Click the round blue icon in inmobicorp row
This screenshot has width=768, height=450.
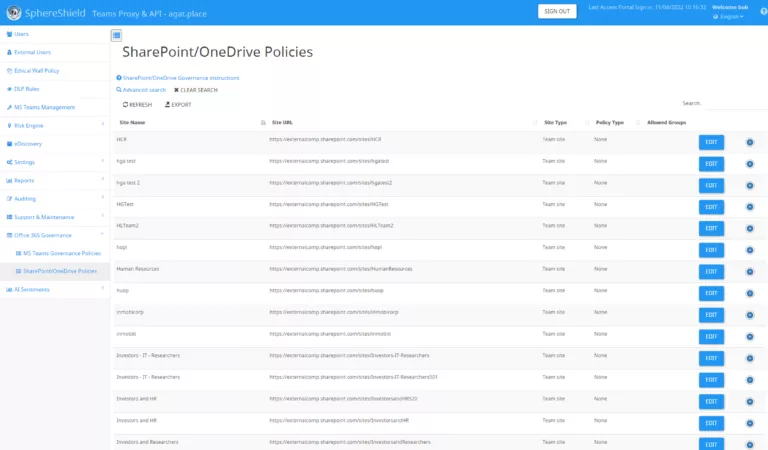coord(750,315)
